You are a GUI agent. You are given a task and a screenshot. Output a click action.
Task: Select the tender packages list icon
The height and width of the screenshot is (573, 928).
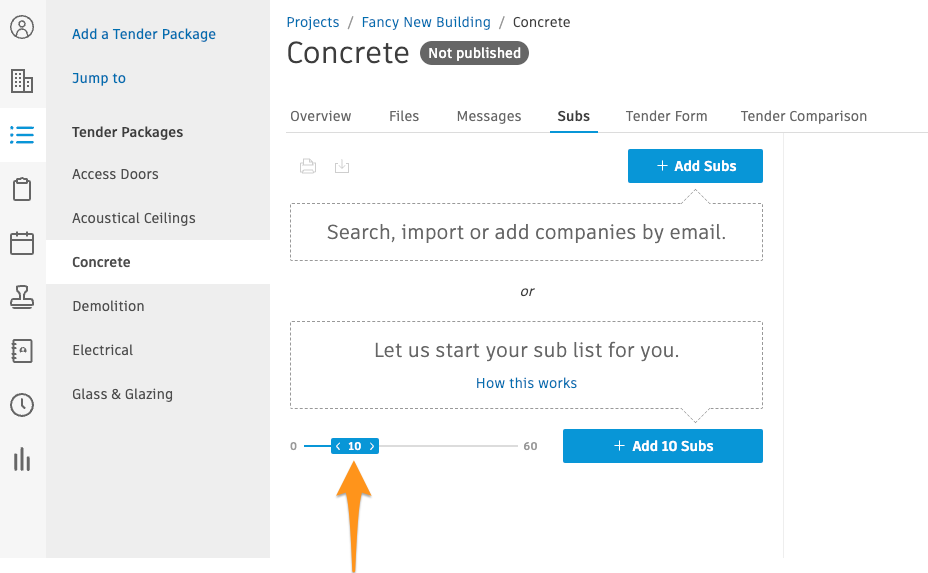pyautogui.click(x=22, y=135)
